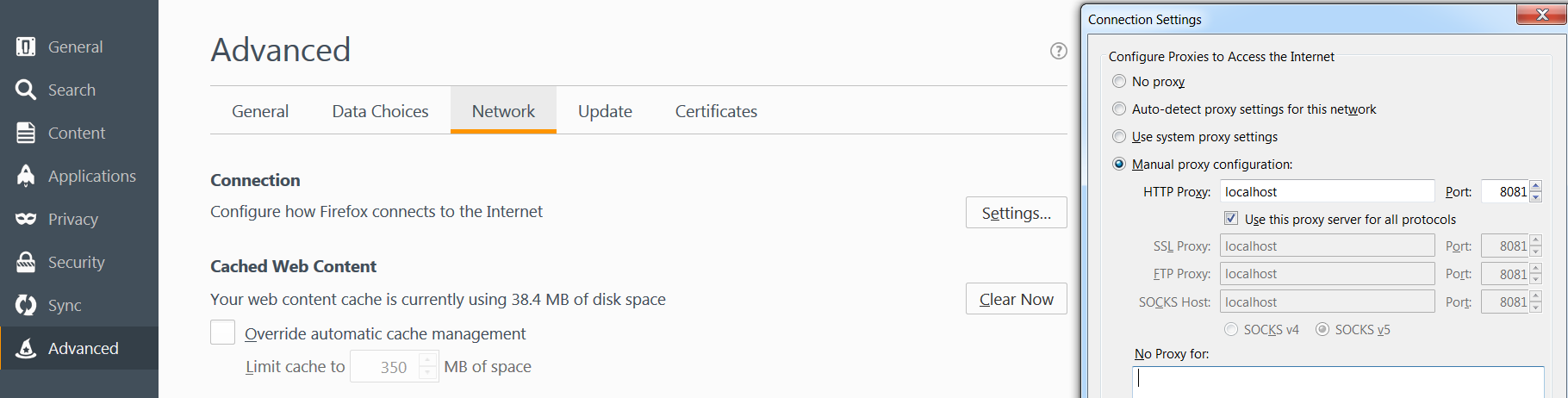This screenshot has height=398, width=1568.
Task: Switch to the Certificates tab
Action: coord(716,111)
